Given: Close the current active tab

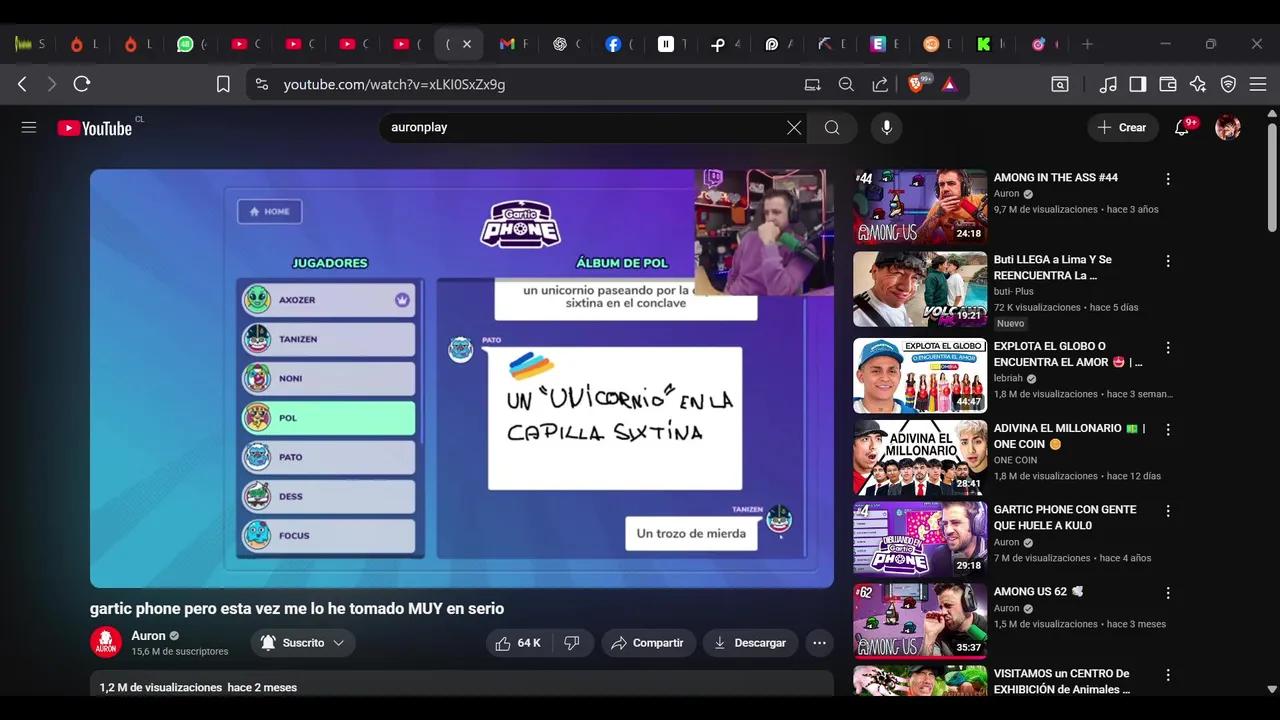Looking at the screenshot, I should click(466, 44).
